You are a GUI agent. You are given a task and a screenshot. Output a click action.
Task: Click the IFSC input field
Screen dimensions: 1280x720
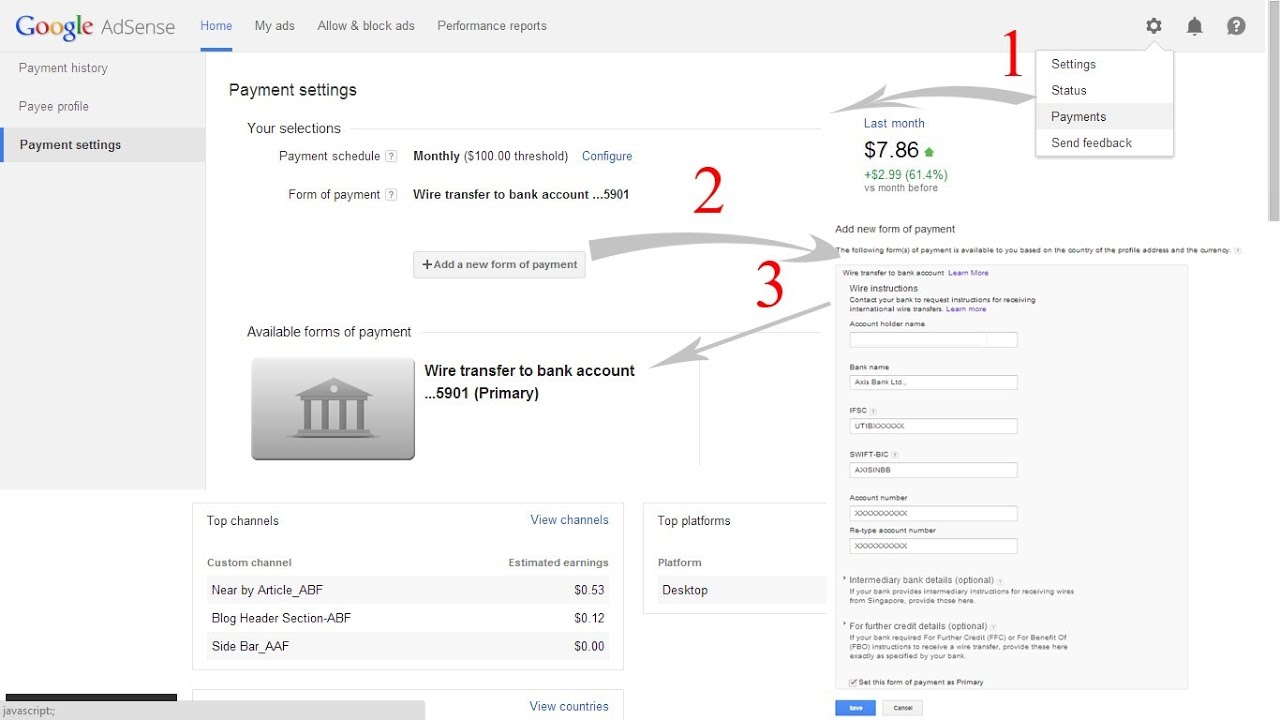(x=933, y=426)
